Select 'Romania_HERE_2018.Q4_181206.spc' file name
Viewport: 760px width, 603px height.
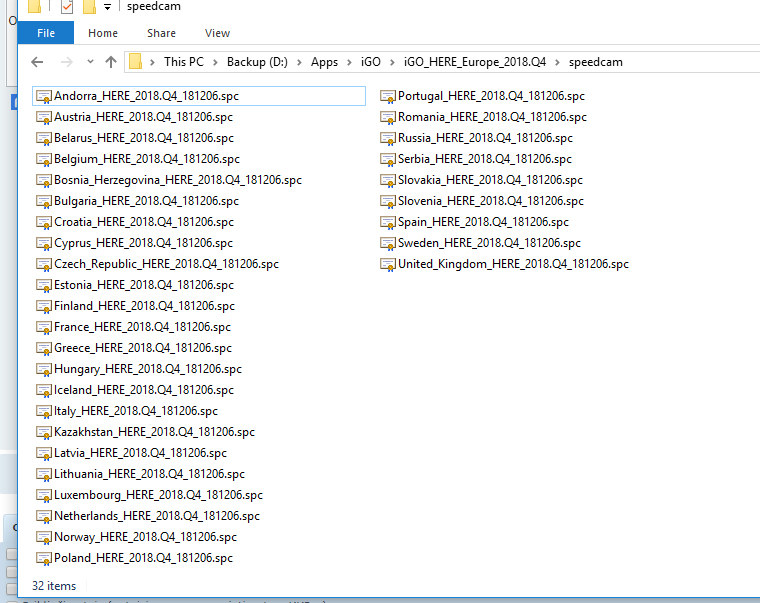(492, 117)
